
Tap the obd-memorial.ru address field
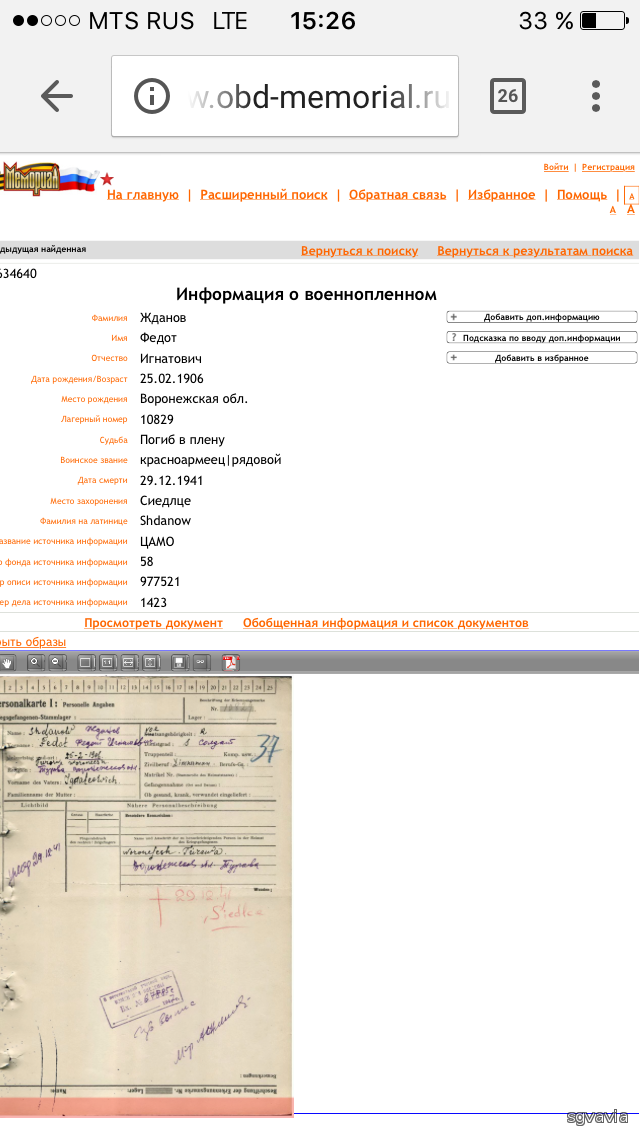tap(285, 96)
